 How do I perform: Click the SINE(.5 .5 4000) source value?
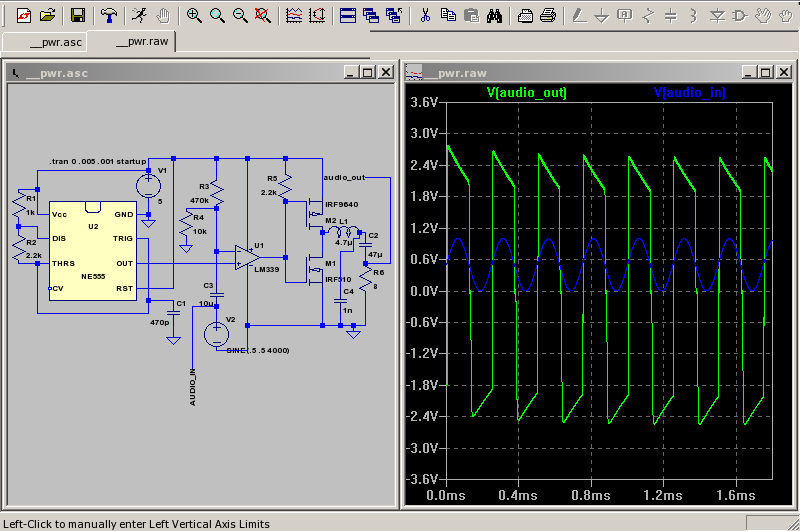click(258, 350)
